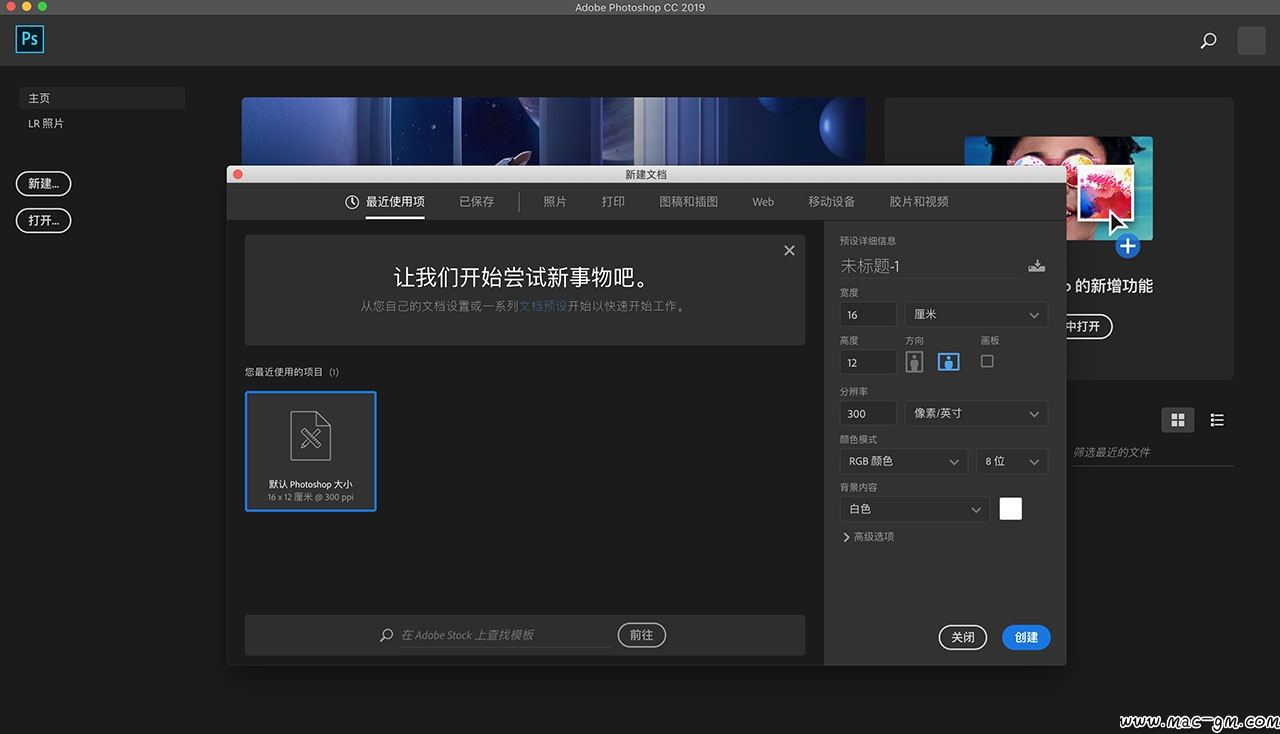Image resolution: width=1280 pixels, height=734 pixels.
Task: Open the RGB 颜色 color mode dropdown
Action: coord(903,461)
